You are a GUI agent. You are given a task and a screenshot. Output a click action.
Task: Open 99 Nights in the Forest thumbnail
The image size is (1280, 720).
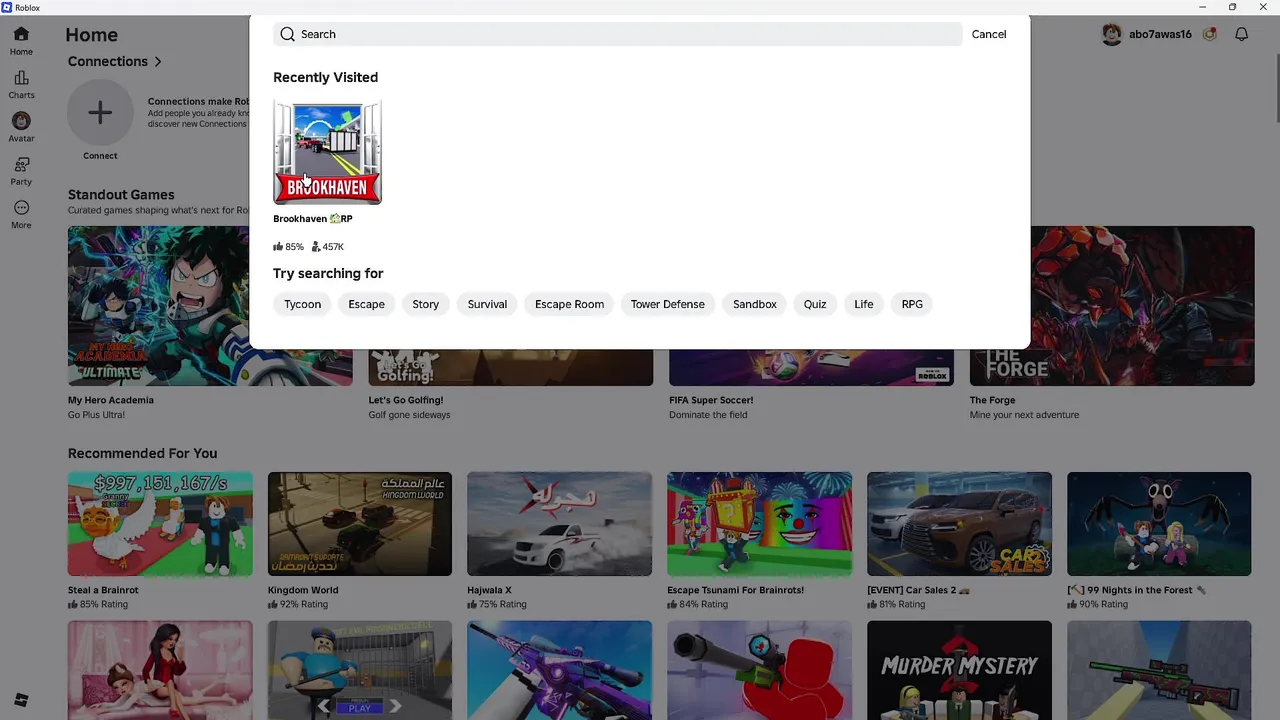(x=1159, y=524)
